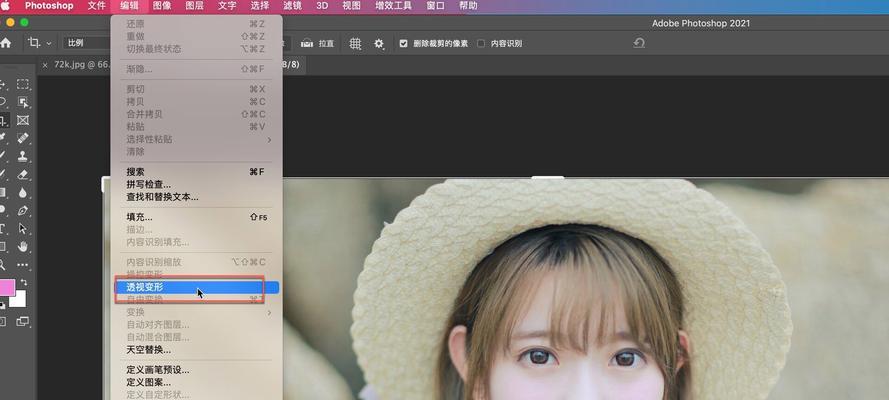Click the 拉直 straighten button label
Screen dimensions: 889x400
tap(326, 44)
